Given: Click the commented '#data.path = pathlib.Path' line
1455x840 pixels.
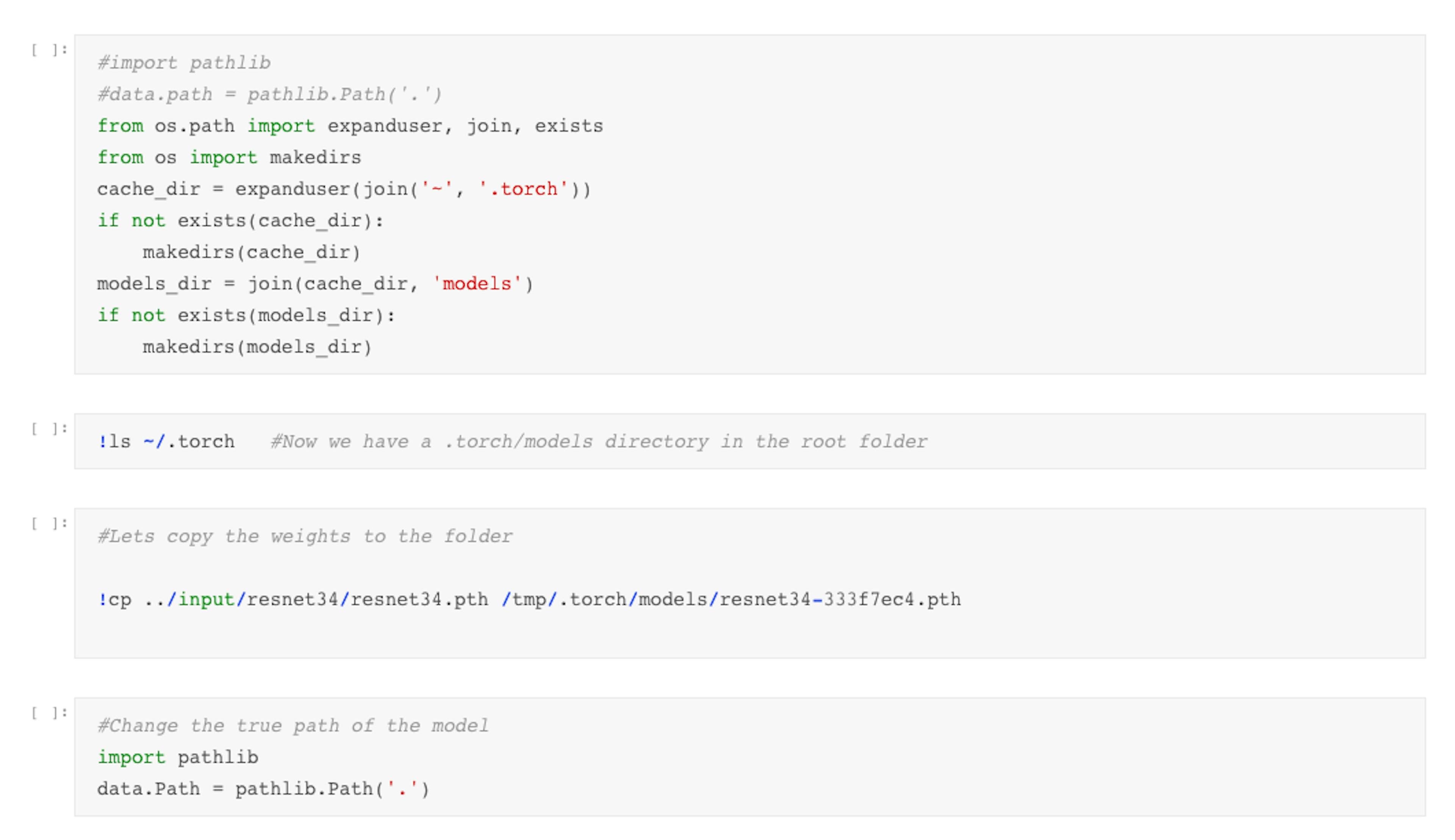Looking at the screenshot, I should pos(269,95).
